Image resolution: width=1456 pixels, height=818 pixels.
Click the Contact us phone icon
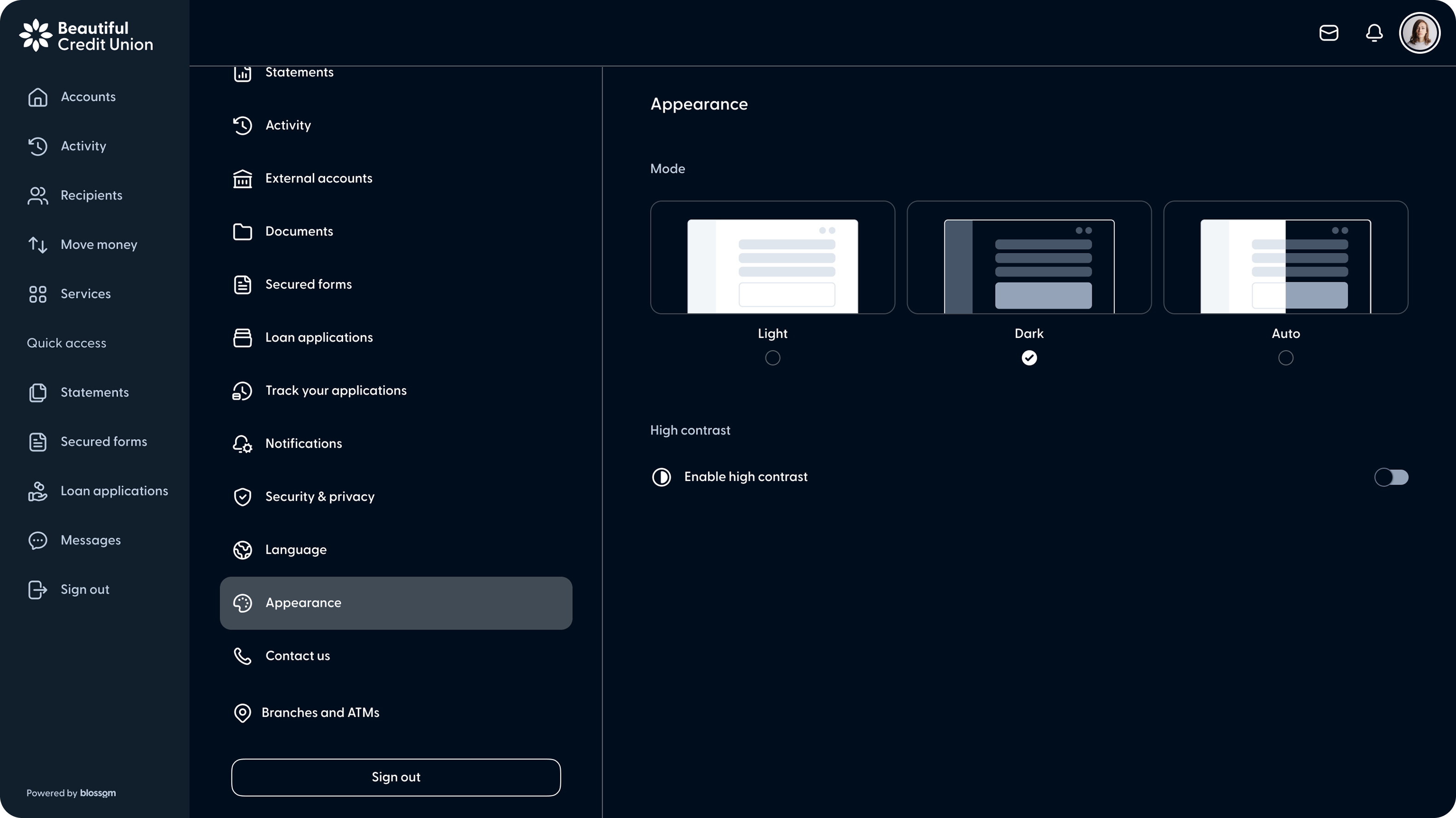(242, 656)
